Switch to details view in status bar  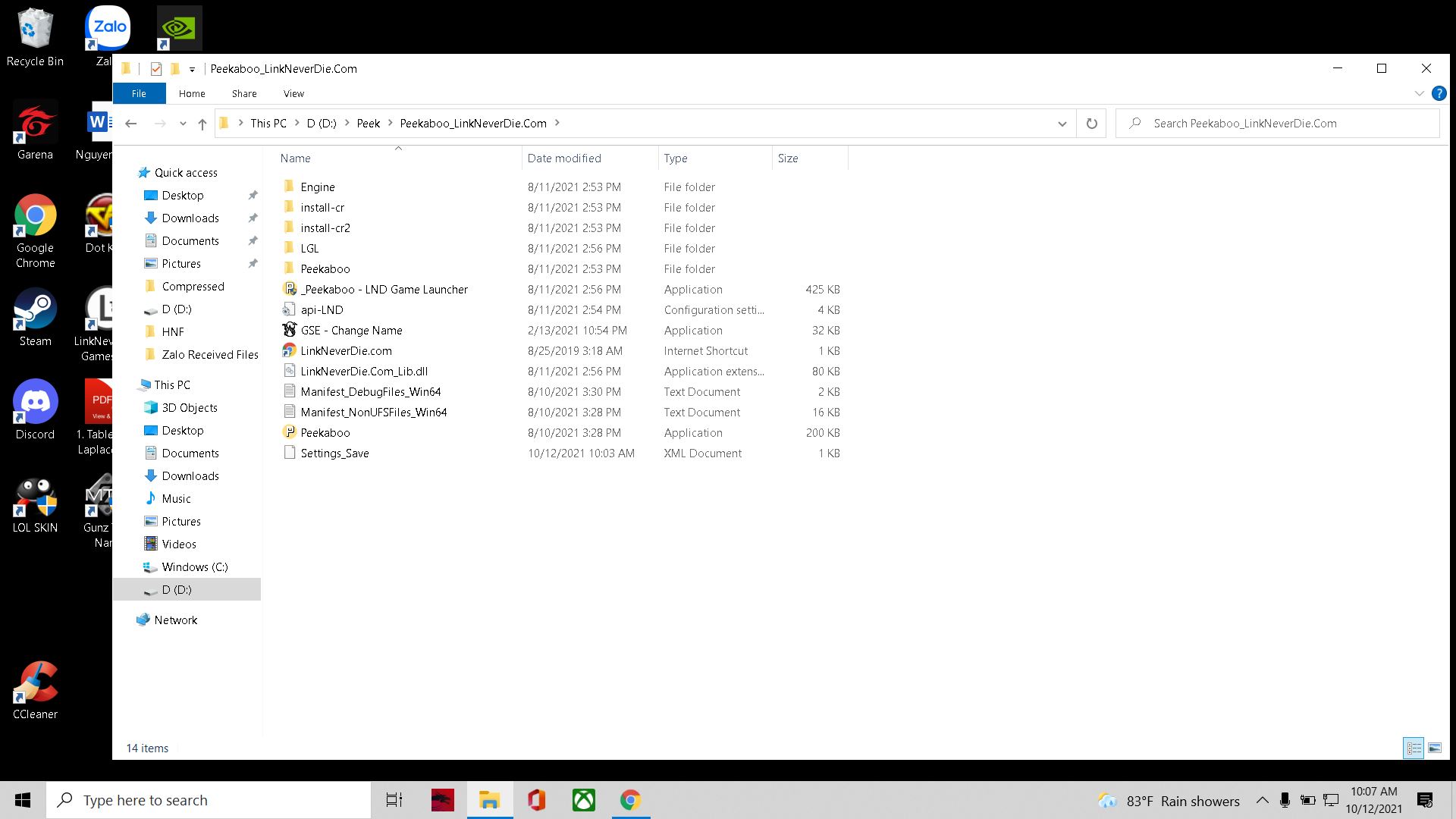1414,748
